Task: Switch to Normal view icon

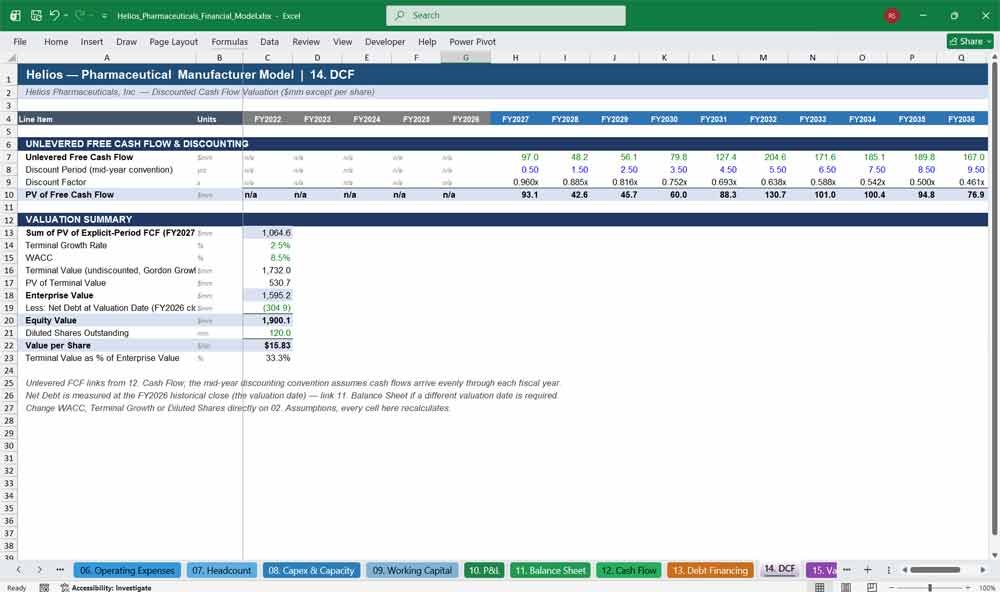Action: coord(820,587)
